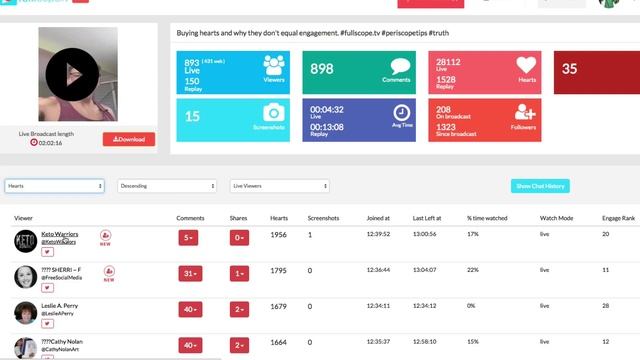Click the broadcast title text

[313, 33]
